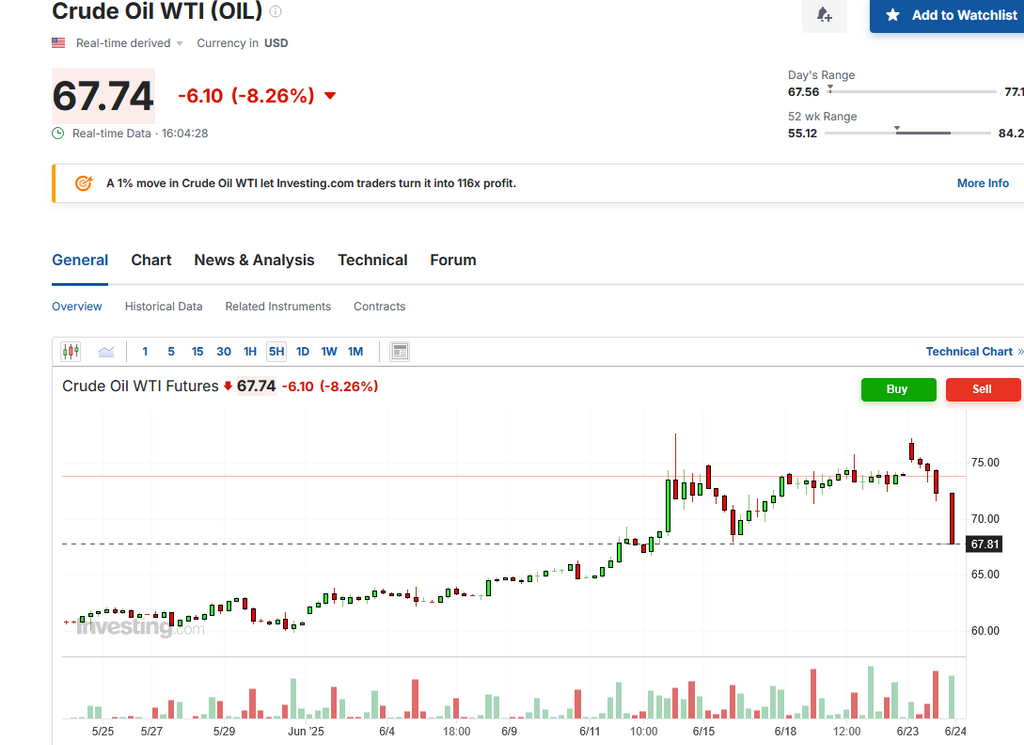Viewport: 1024px width, 745px height.
Task: Click the green Buy button
Action: pos(899,389)
